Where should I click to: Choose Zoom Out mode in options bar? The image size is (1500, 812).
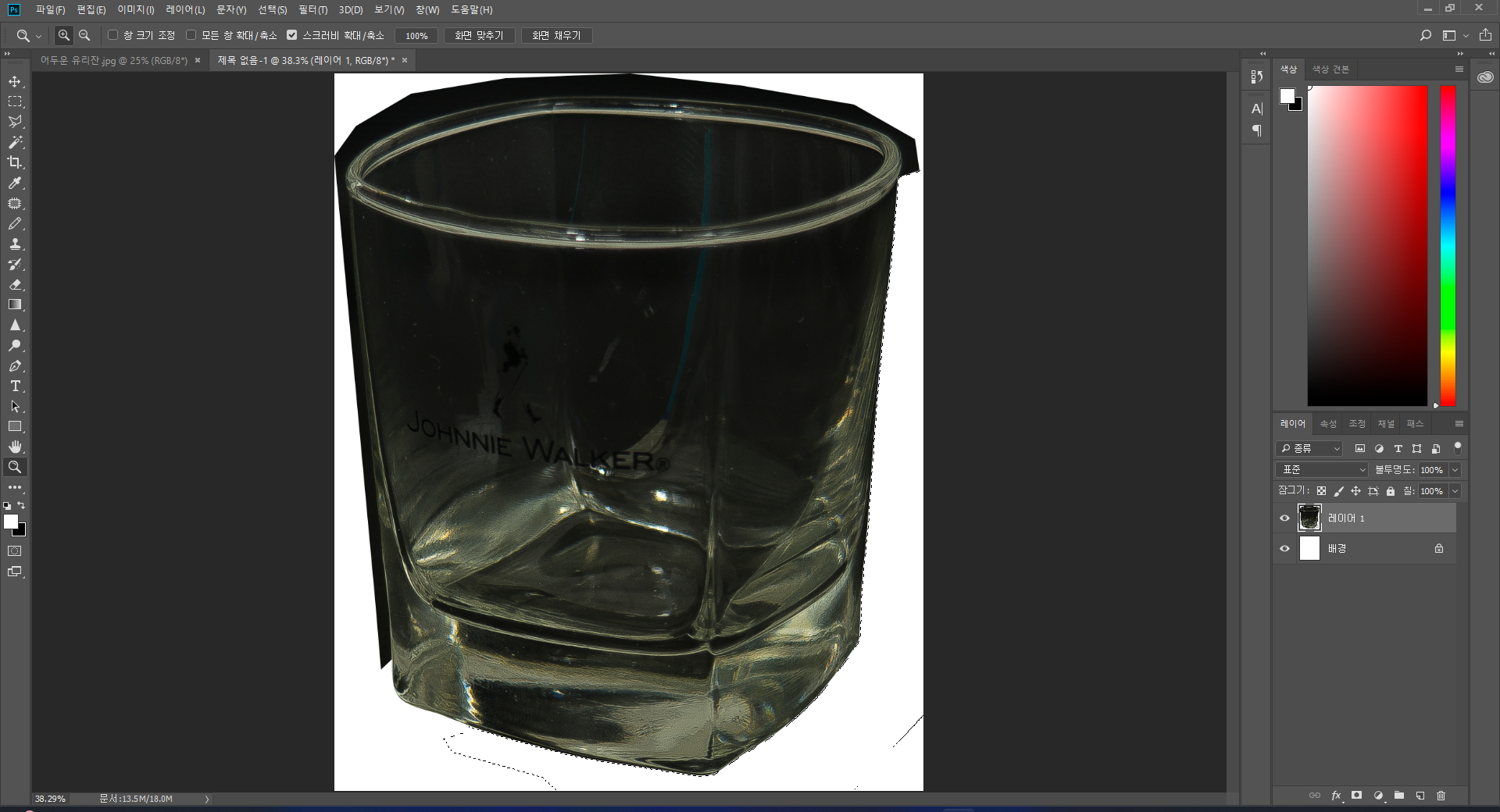tap(84, 35)
